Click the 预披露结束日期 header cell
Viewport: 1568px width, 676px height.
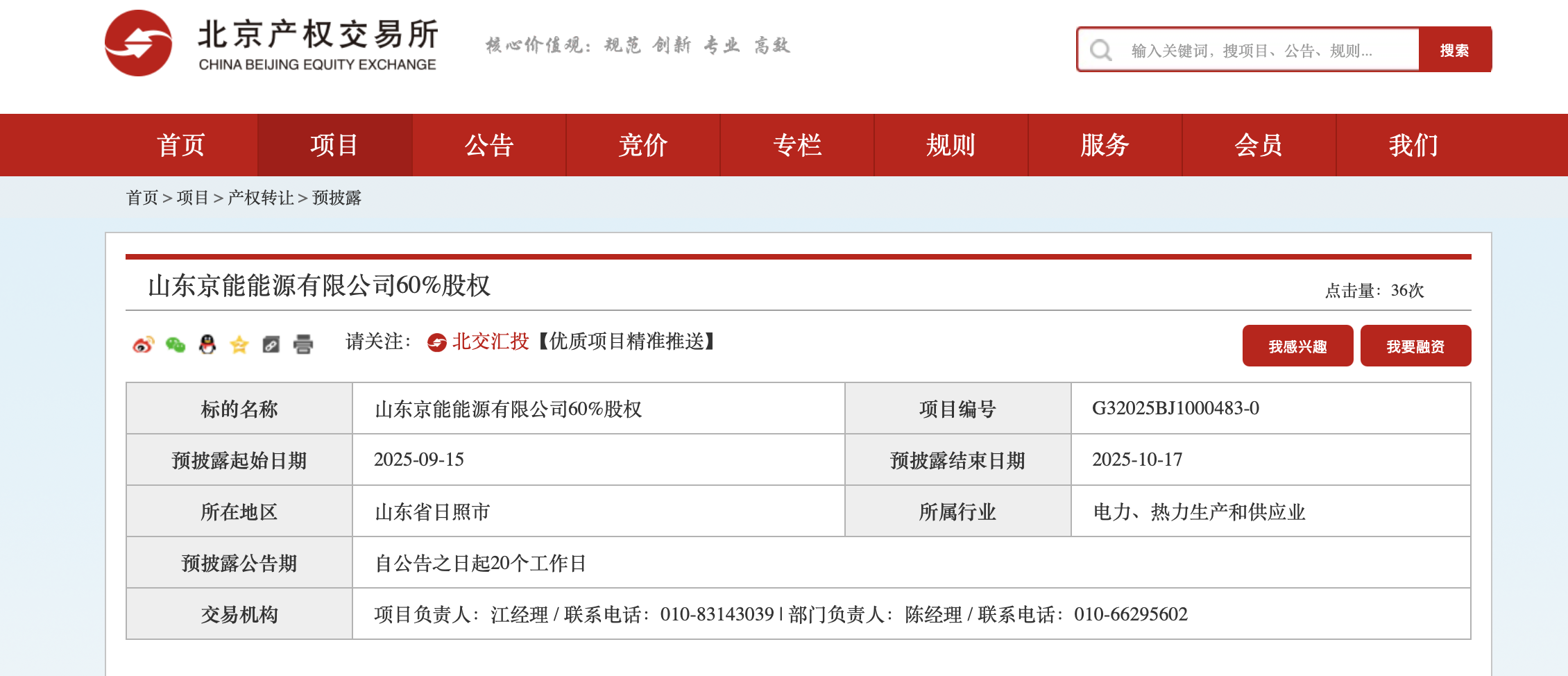pos(957,460)
